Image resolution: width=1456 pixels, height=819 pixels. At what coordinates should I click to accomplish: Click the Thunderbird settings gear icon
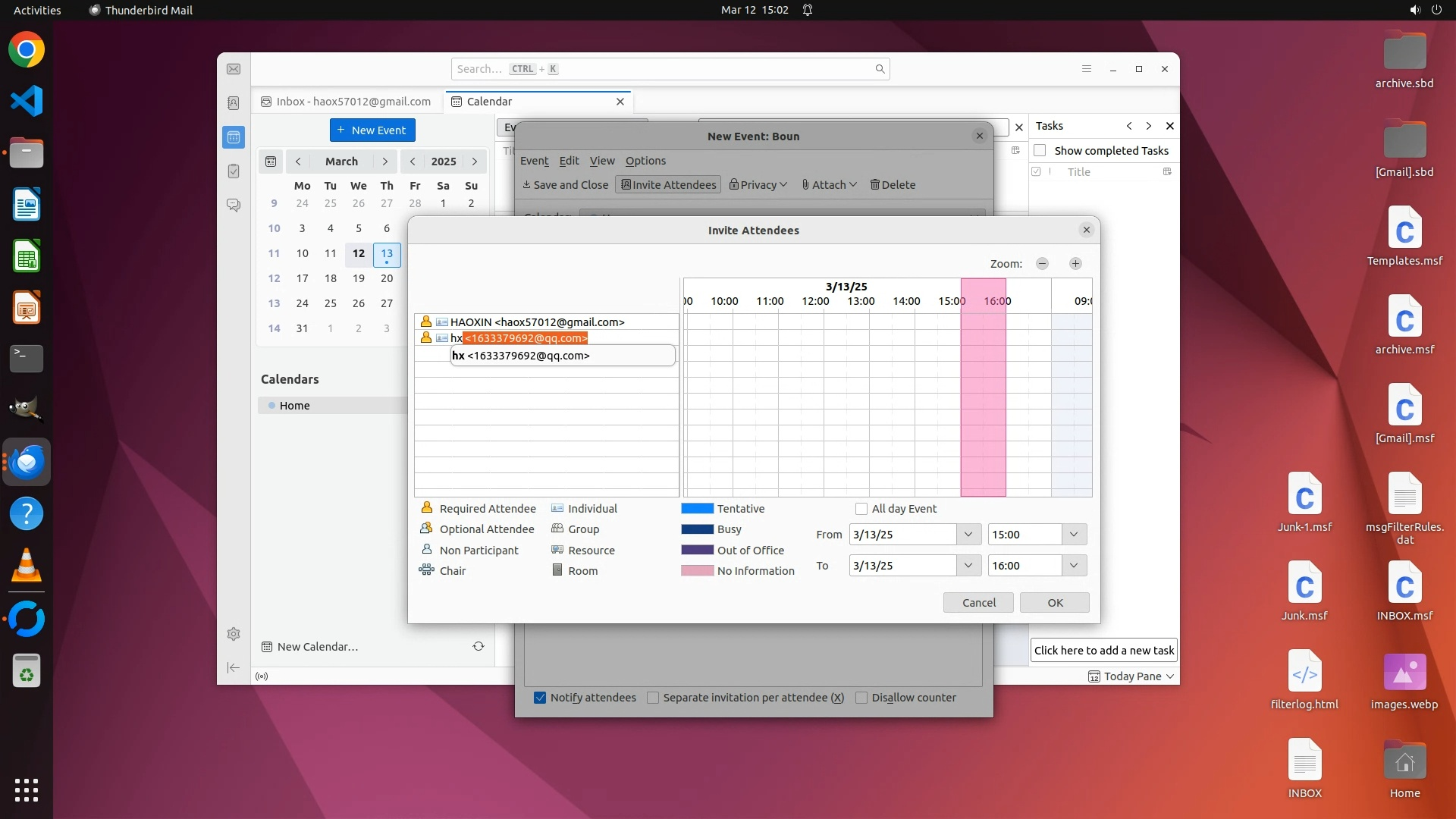click(234, 634)
